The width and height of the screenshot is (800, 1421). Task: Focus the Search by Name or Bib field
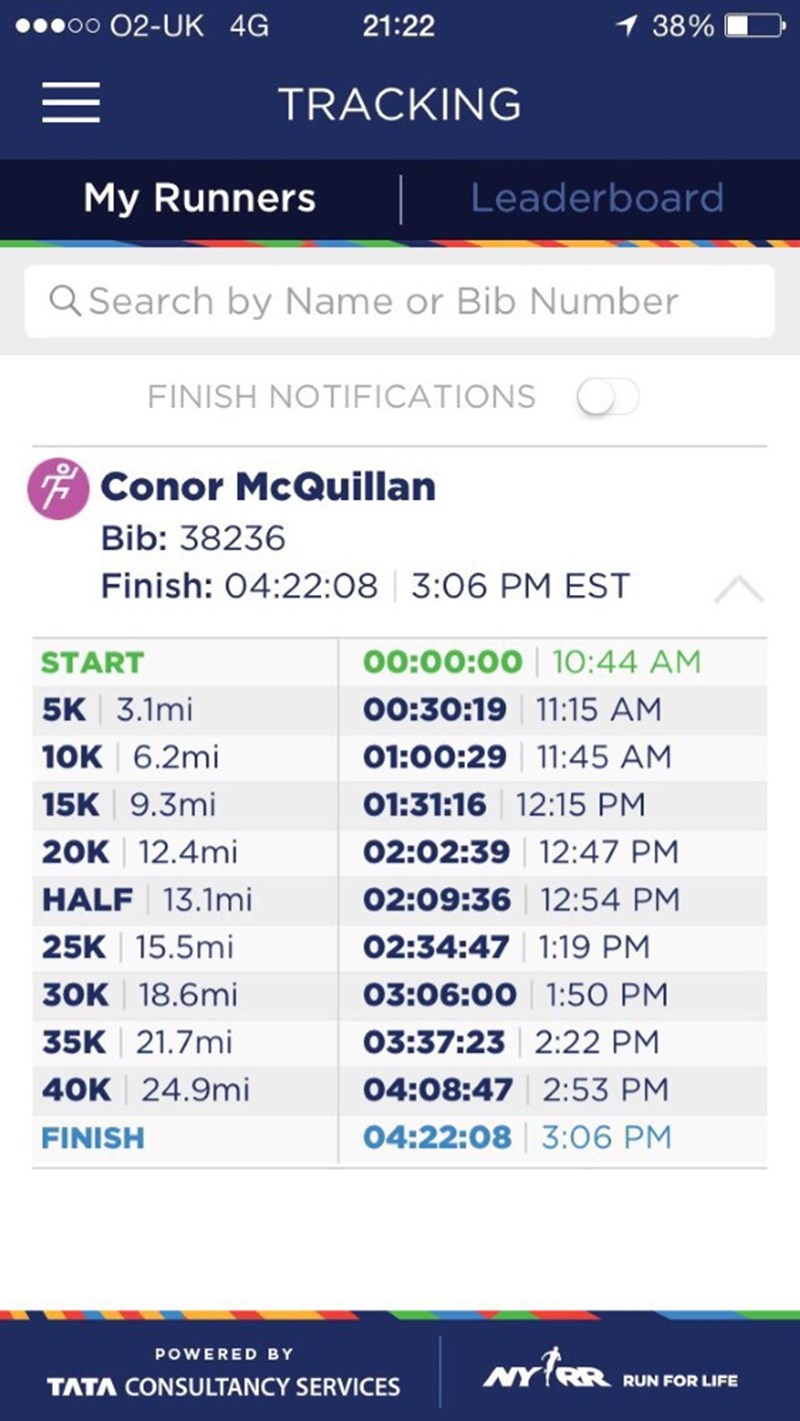point(400,300)
